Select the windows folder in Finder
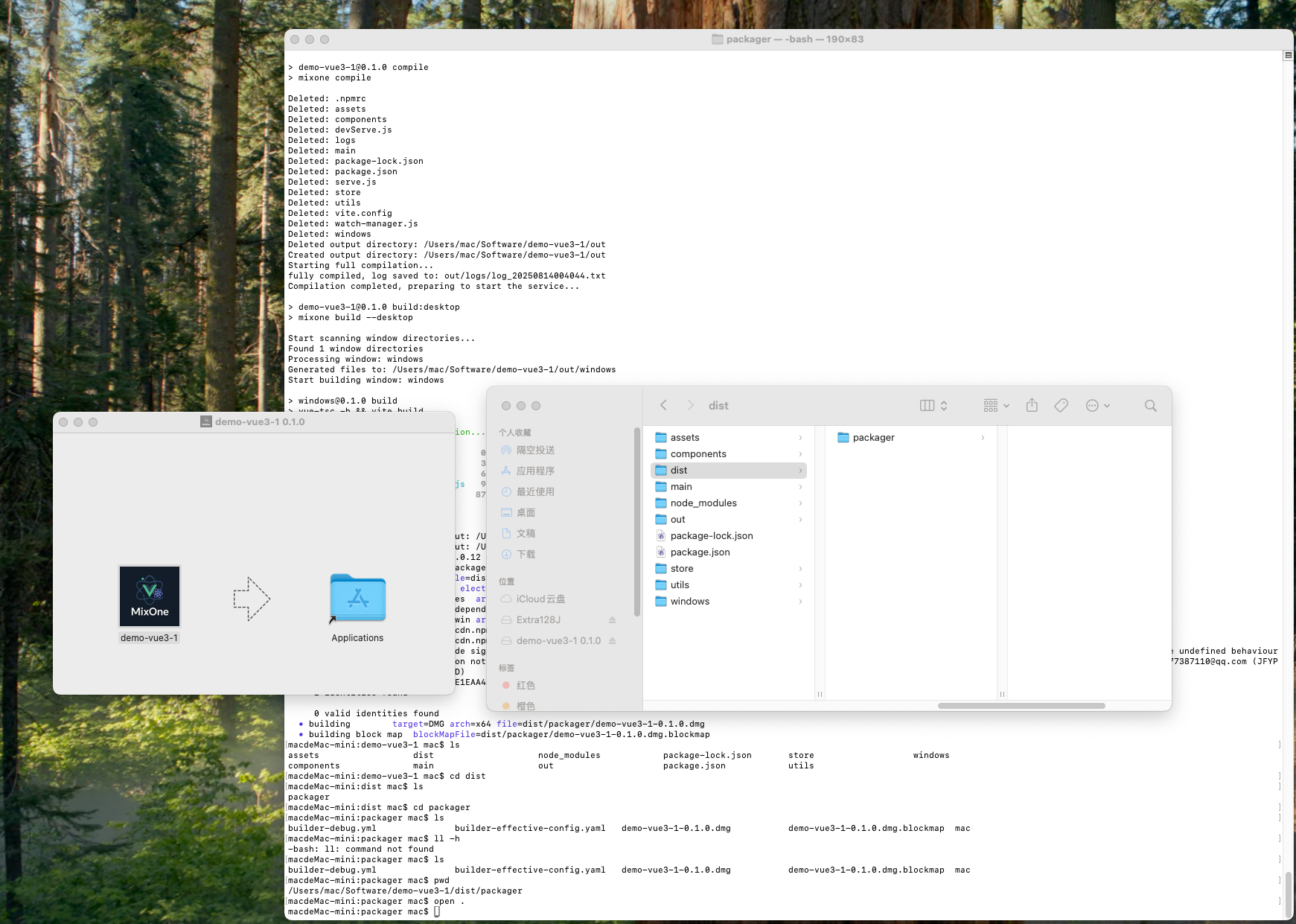The width and height of the screenshot is (1296, 924). click(x=728, y=601)
